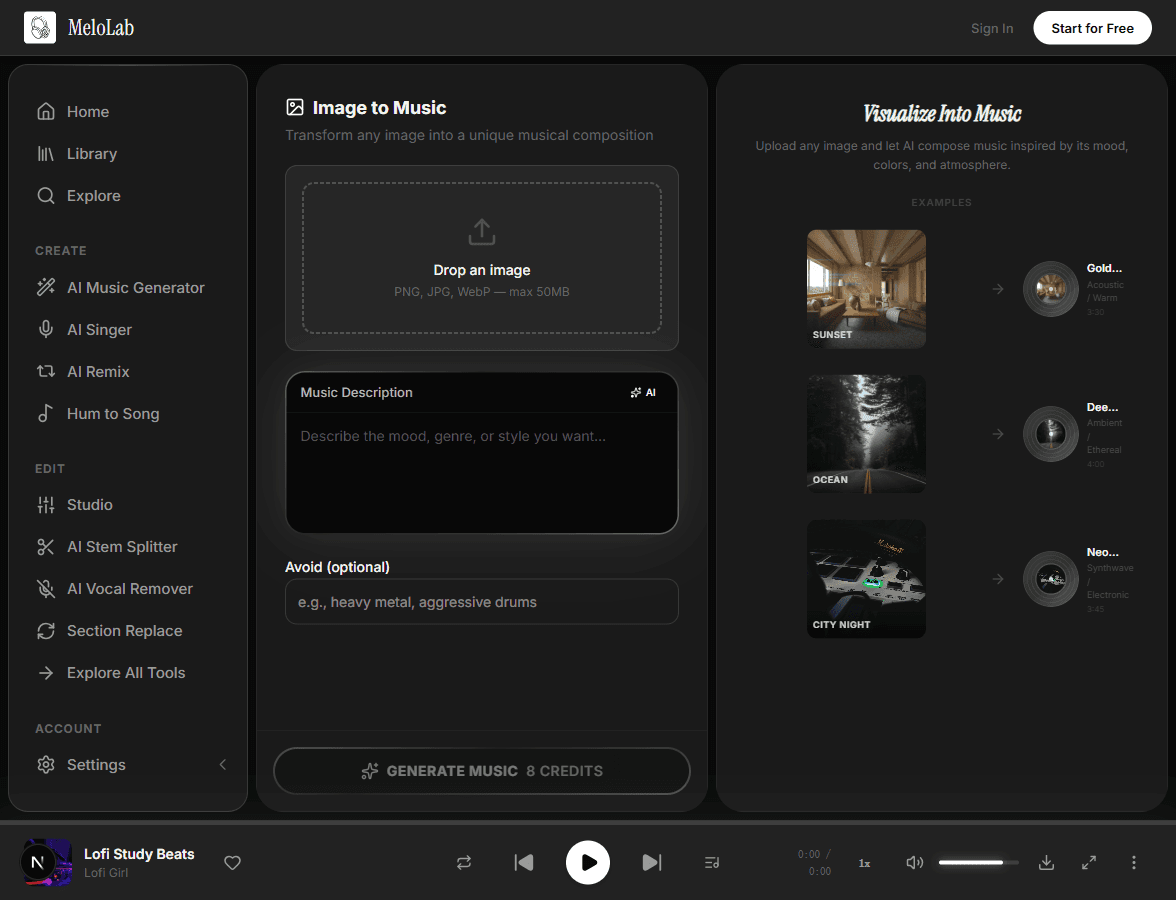Click Sign In link
Screen dimensions: 1176x900
coord(992,28)
